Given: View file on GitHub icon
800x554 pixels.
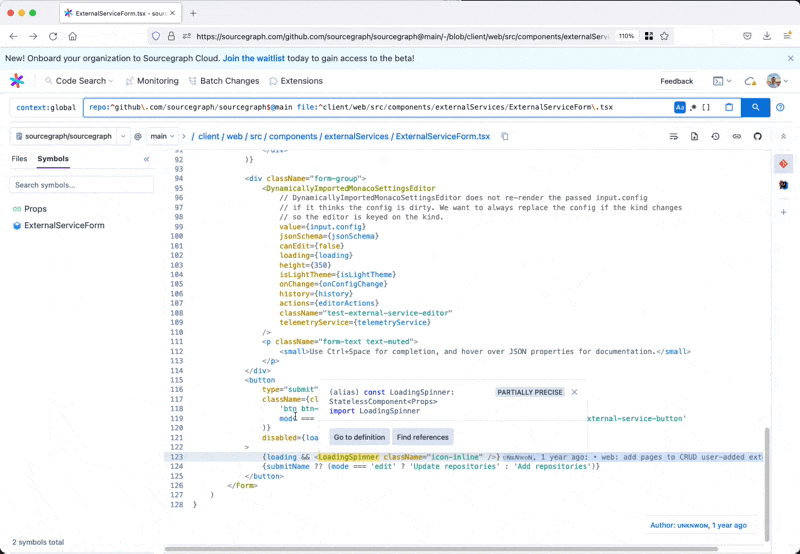Looking at the screenshot, I should pyautogui.click(x=757, y=136).
